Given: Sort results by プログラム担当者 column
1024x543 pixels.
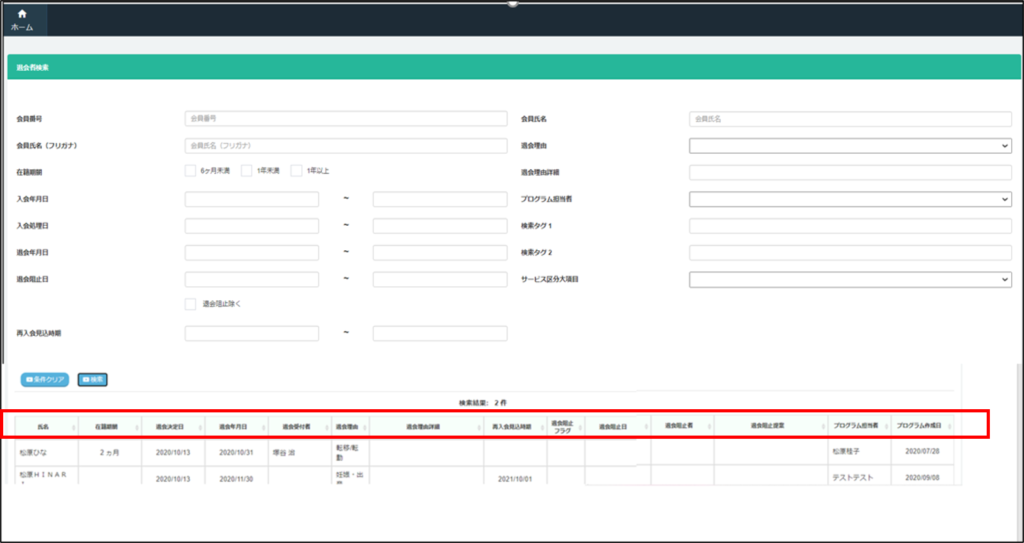Looking at the screenshot, I should click(858, 426).
